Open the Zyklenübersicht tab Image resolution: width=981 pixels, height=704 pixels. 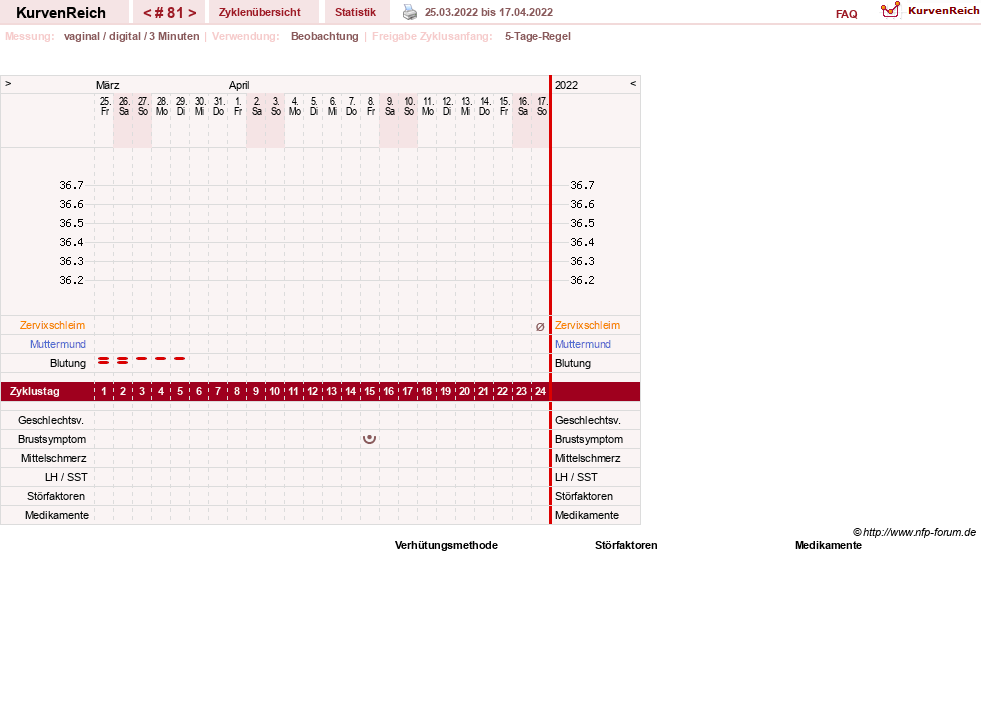tap(260, 13)
